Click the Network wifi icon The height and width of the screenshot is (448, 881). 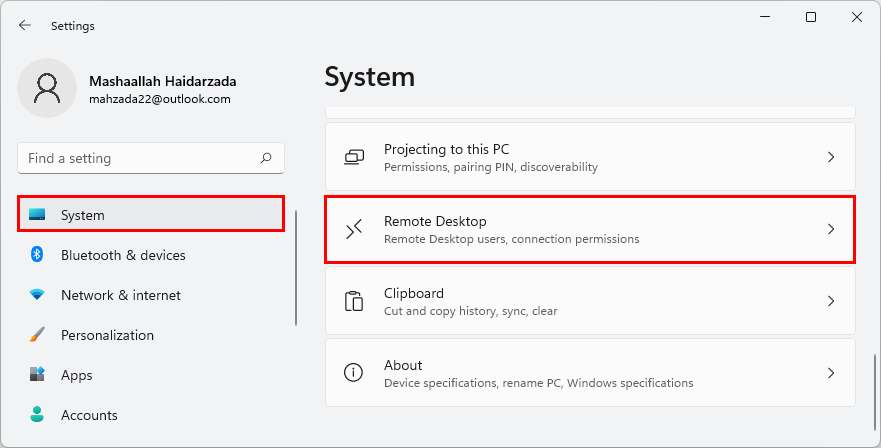(37, 295)
